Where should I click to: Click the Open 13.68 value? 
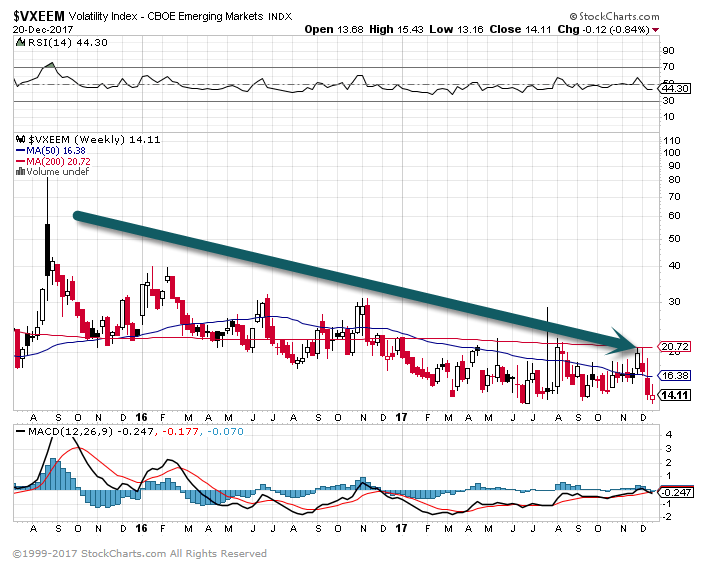pos(334,29)
